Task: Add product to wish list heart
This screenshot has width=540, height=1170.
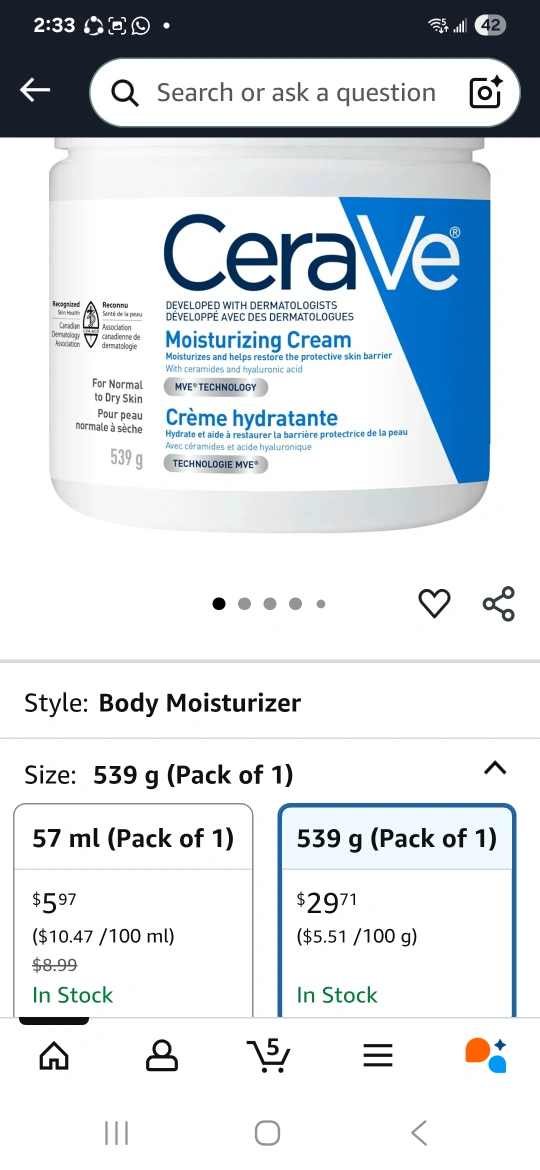Action: click(434, 603)
